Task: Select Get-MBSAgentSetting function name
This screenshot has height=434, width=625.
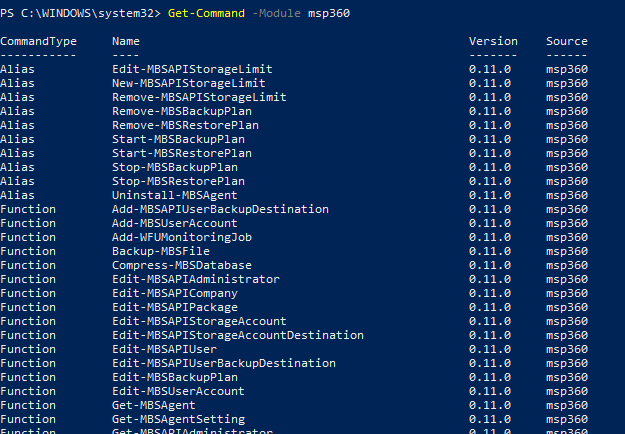Action: point(178,419)
